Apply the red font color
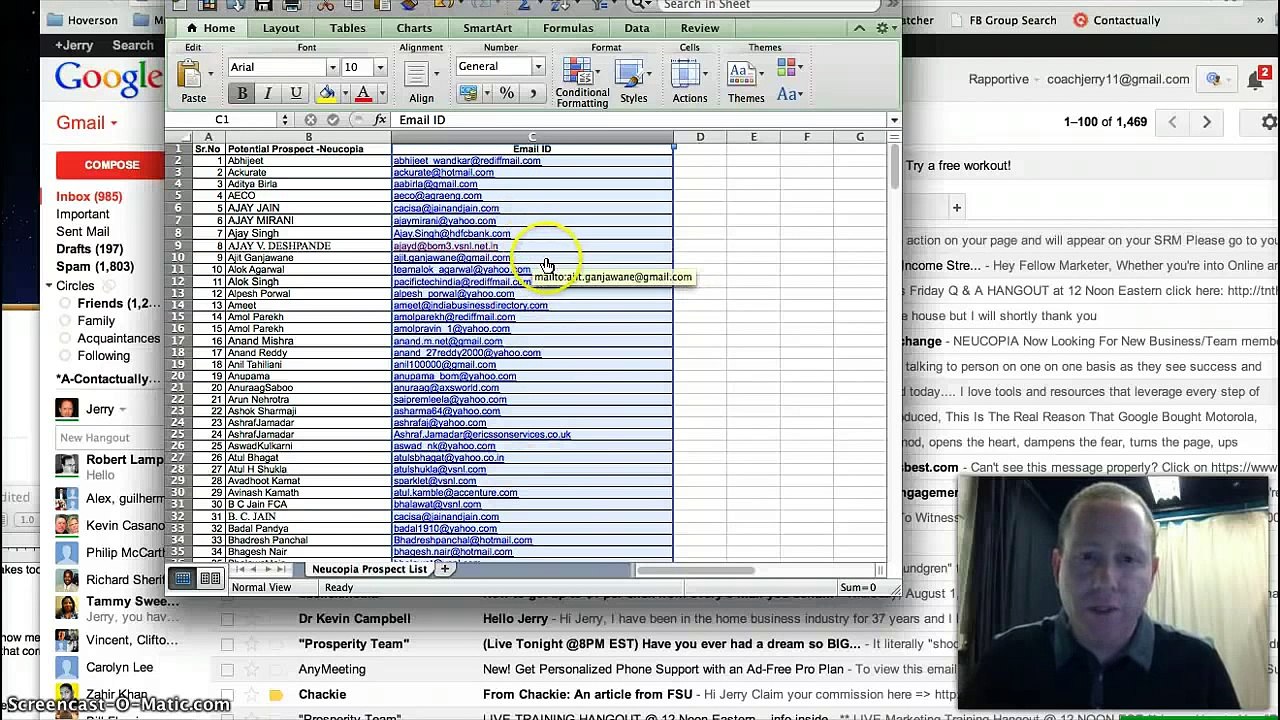Screen dimensions: 1280x720 coord(363,93)
